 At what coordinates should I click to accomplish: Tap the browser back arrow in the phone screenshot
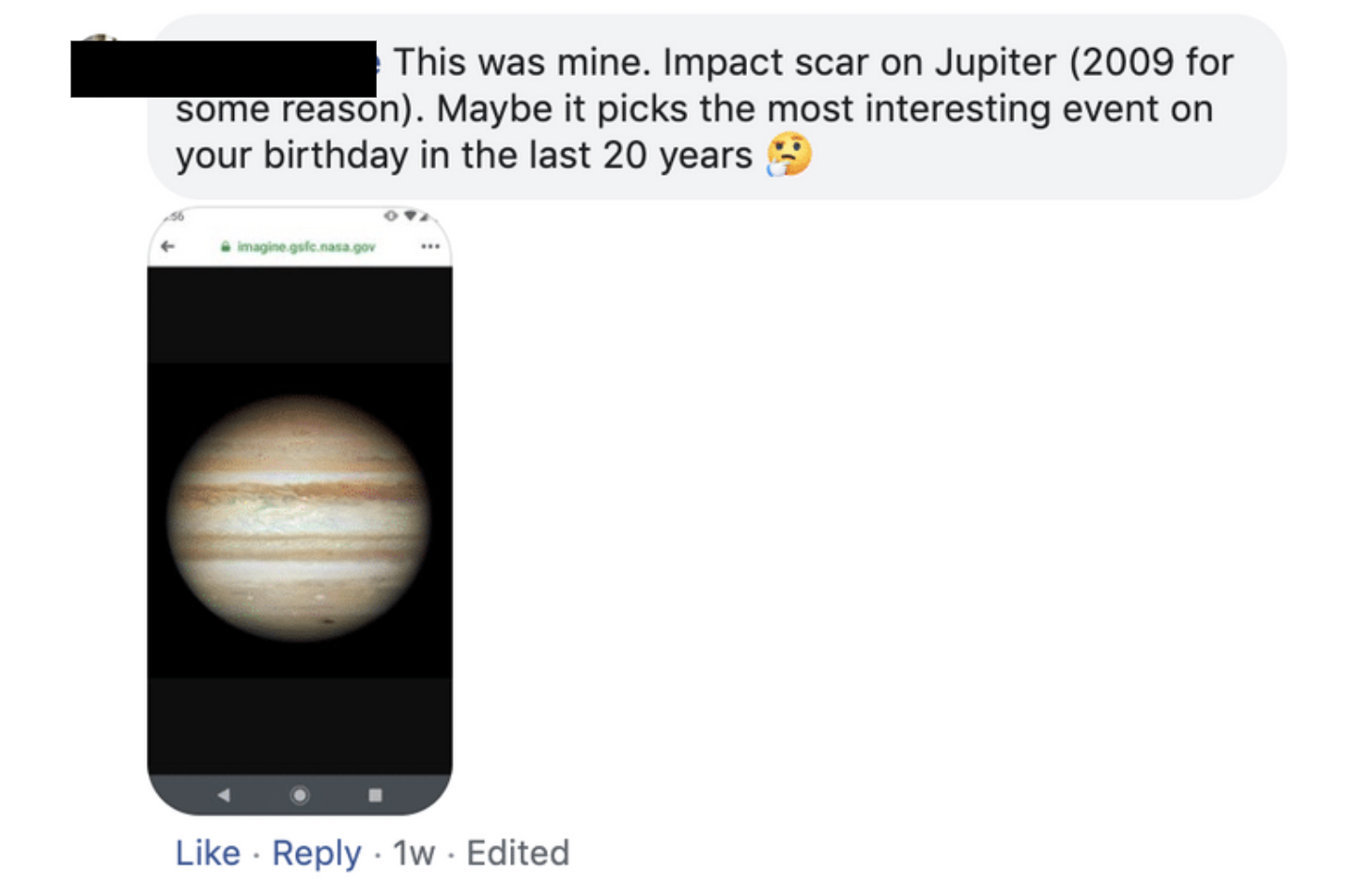(x=168, y=246)
